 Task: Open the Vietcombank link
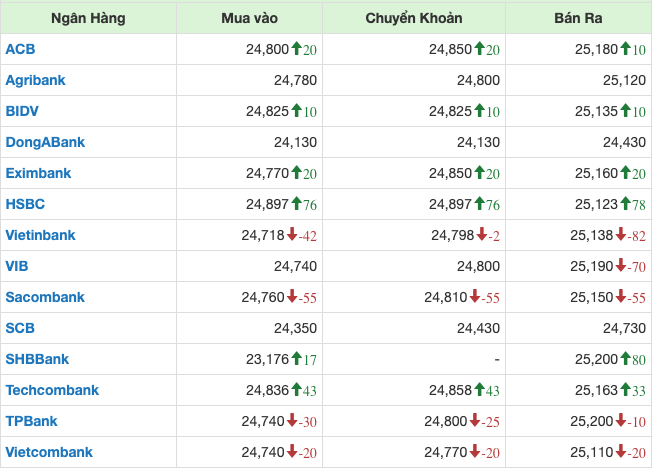coord(49,452)
